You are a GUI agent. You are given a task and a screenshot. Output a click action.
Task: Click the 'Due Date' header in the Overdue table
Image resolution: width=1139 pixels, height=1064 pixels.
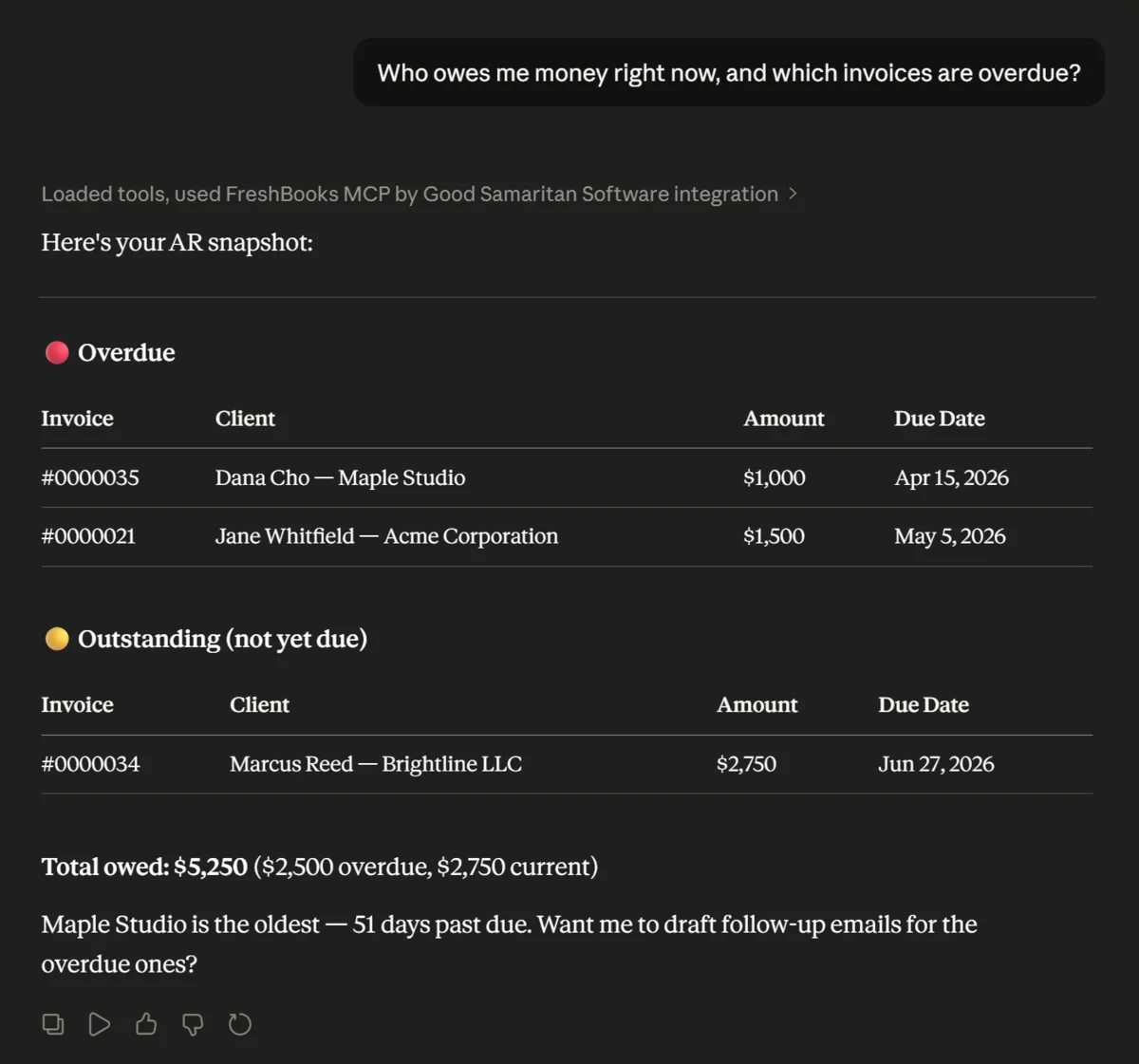[x=939, y=419]
